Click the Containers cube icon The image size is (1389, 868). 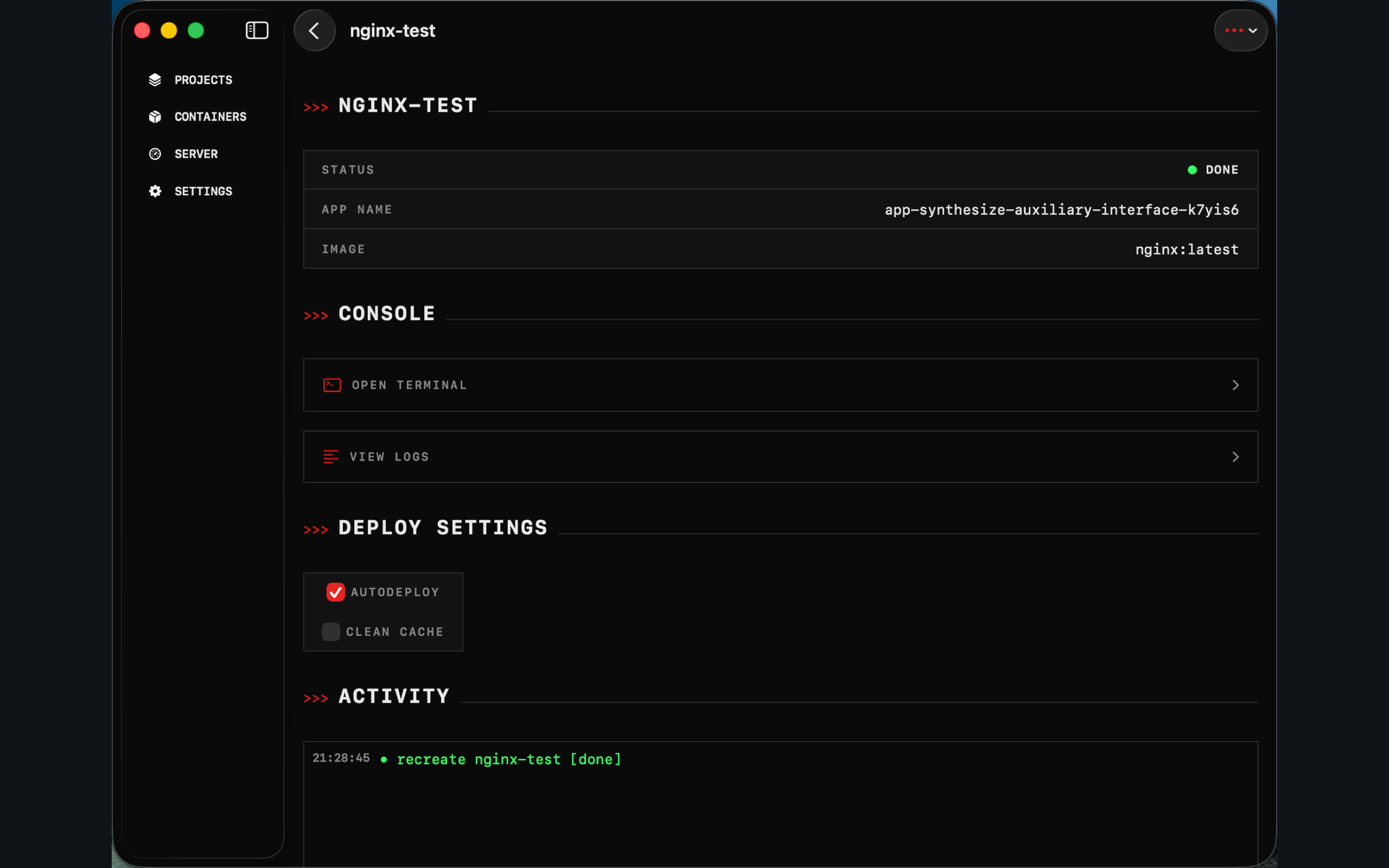click(155, 117)
